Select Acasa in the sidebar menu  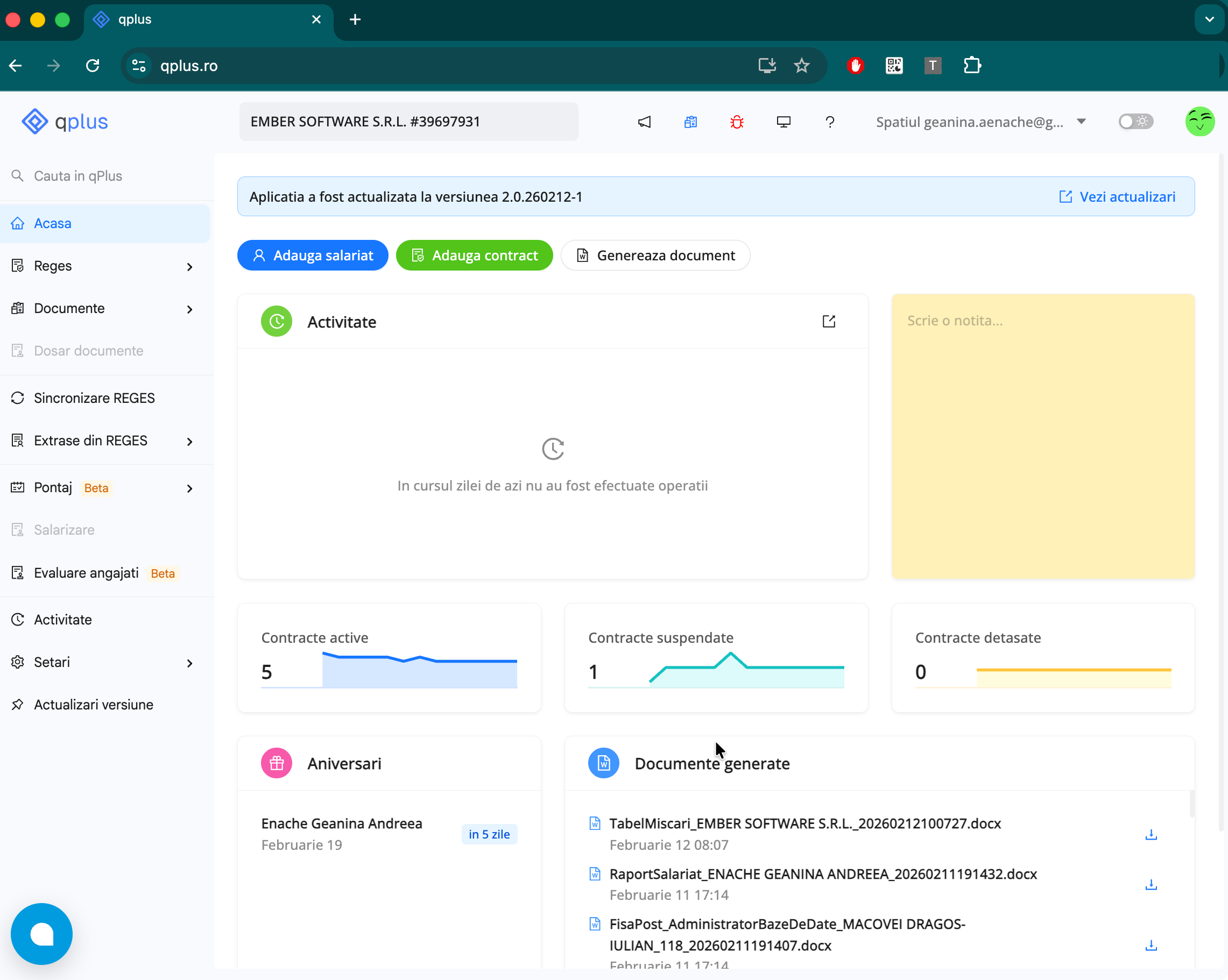click(x=53, y=223)
